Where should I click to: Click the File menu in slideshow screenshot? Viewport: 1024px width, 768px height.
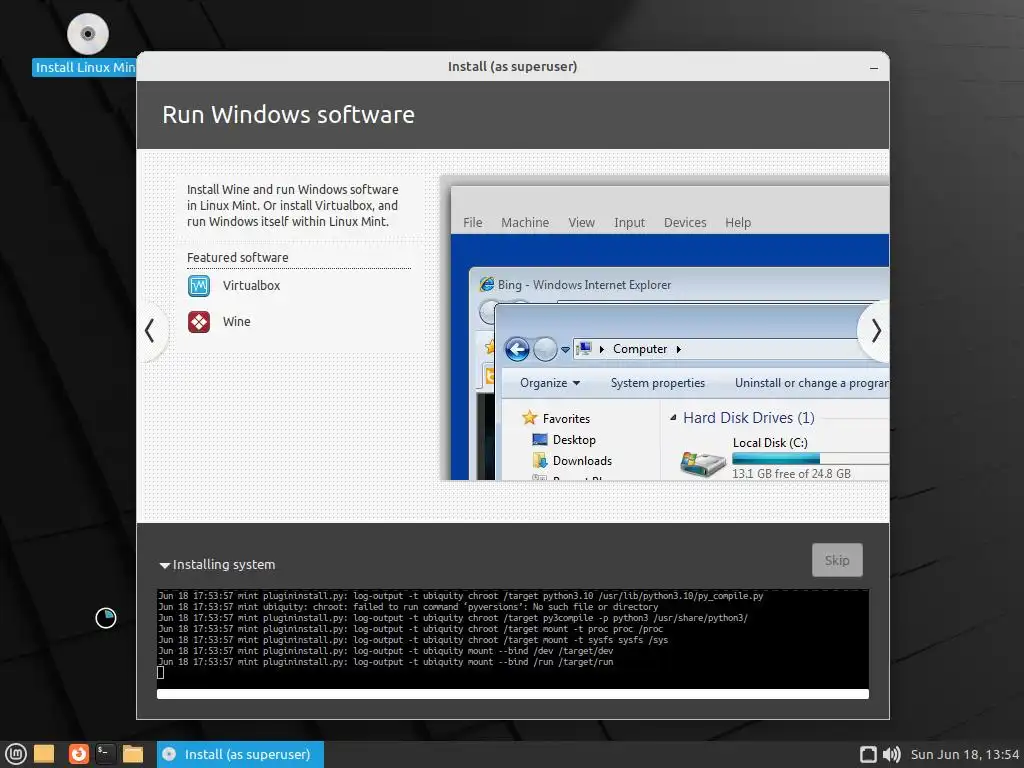473,223
